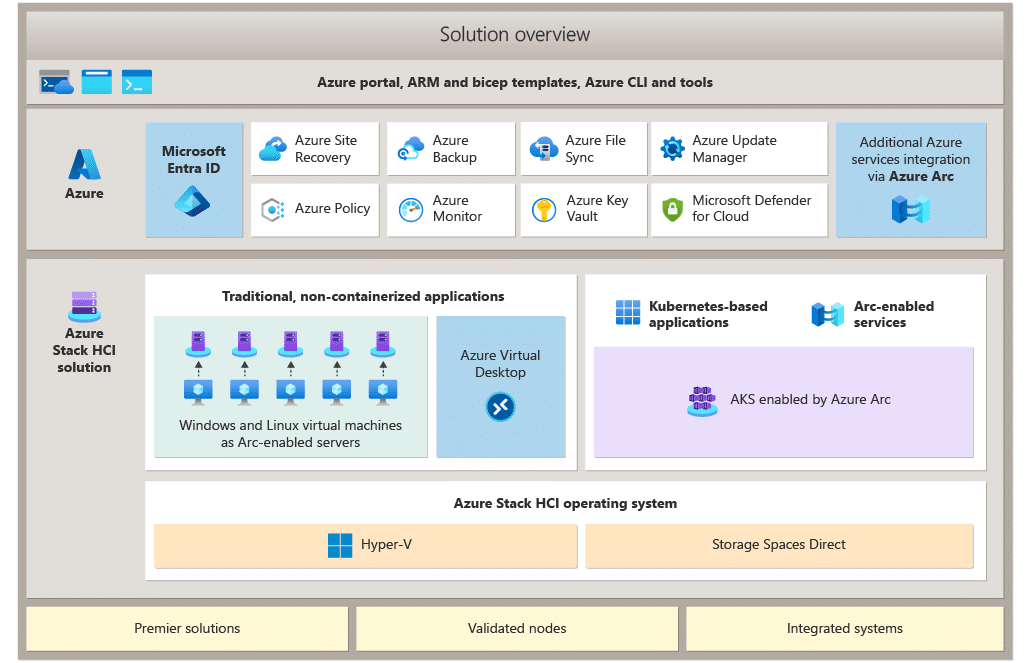
Task: Click the Azure Monitor gauge icon
Action: point(411,210)
